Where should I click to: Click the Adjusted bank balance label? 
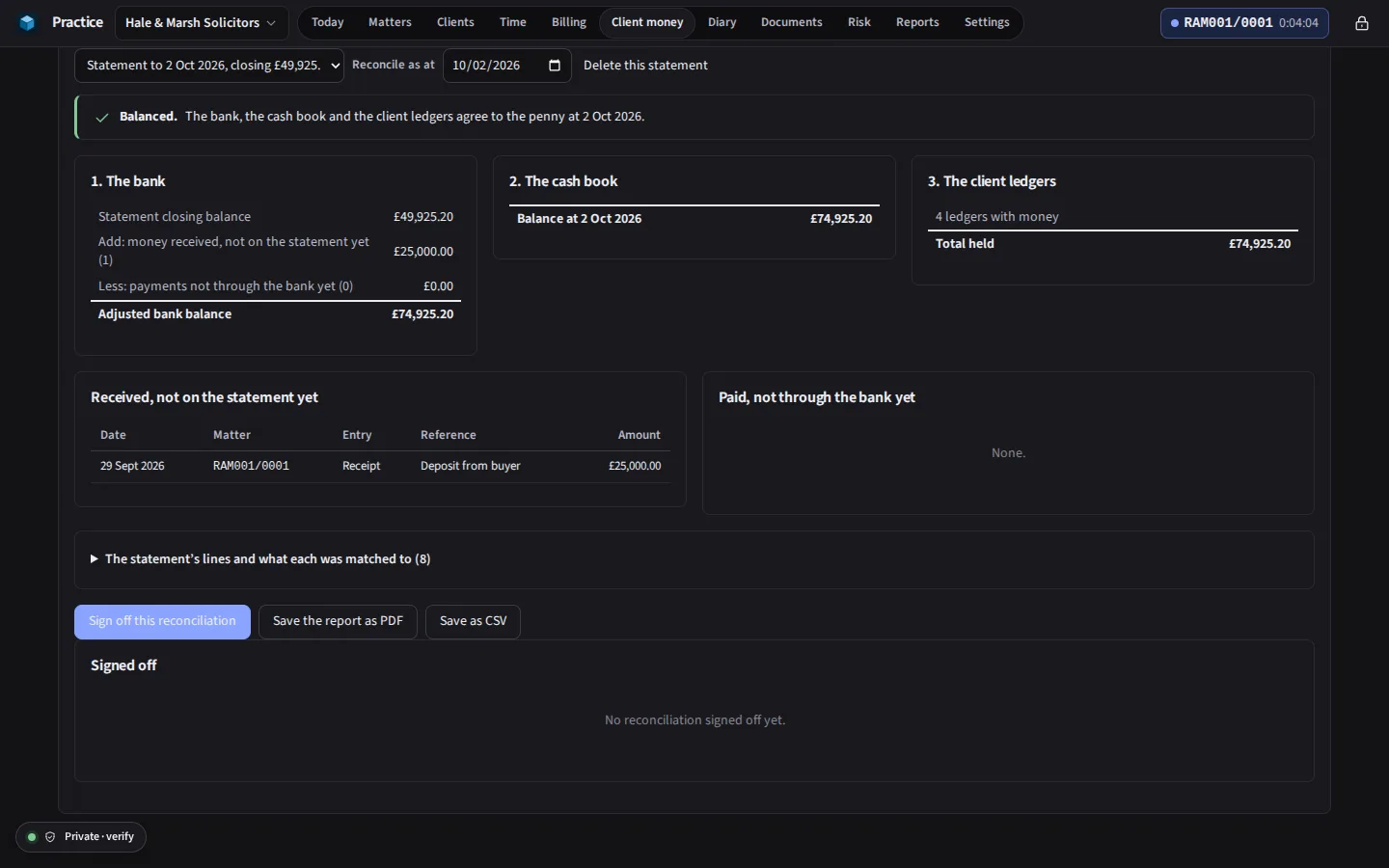point(165,314)
